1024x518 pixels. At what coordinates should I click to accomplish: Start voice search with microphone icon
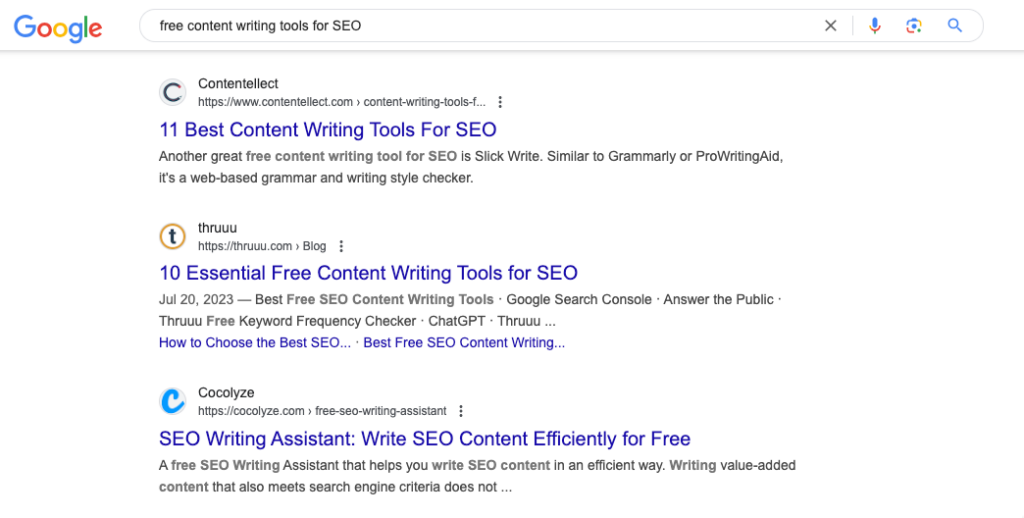(874, 25)
